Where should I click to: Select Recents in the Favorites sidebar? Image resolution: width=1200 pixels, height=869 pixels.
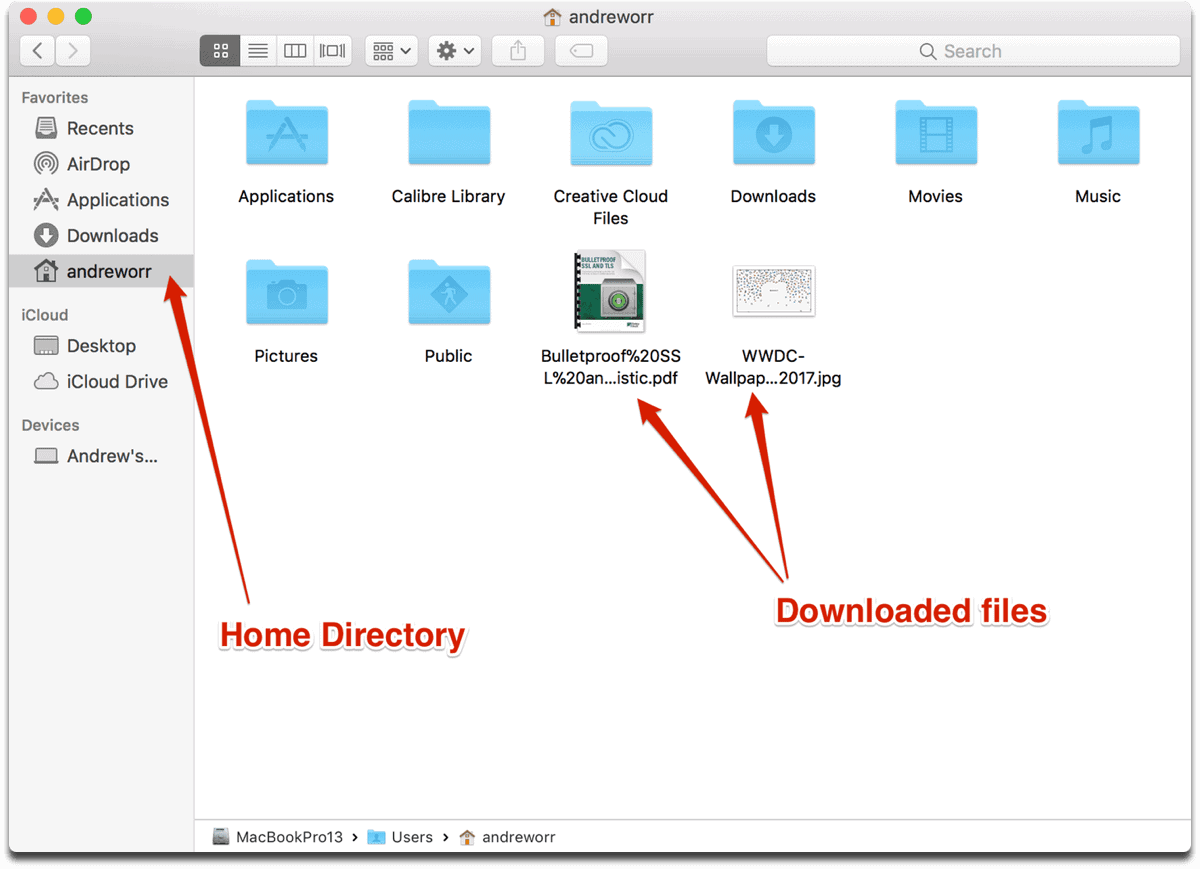100,128
